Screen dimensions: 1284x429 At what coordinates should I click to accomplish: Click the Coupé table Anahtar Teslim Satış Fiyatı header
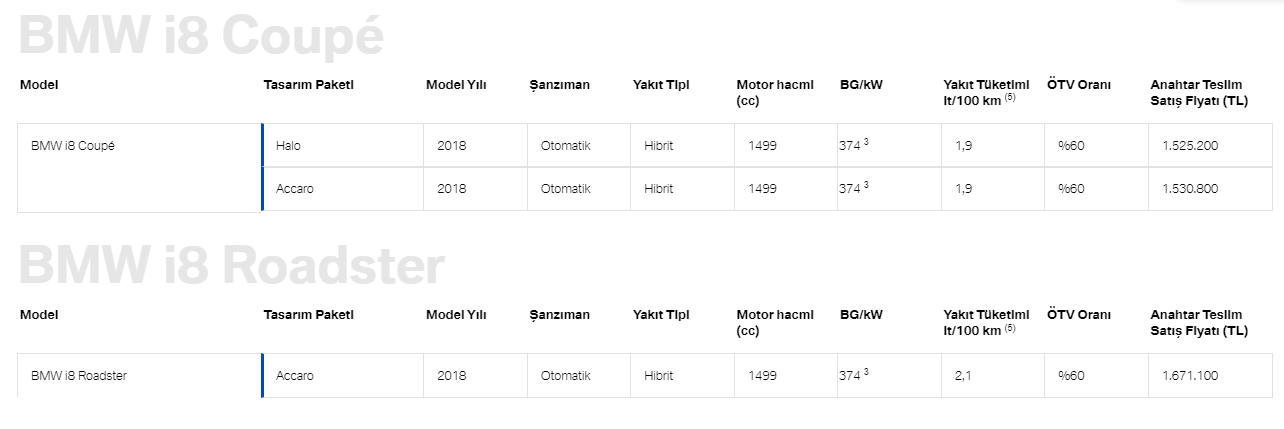coord(1199,93)
